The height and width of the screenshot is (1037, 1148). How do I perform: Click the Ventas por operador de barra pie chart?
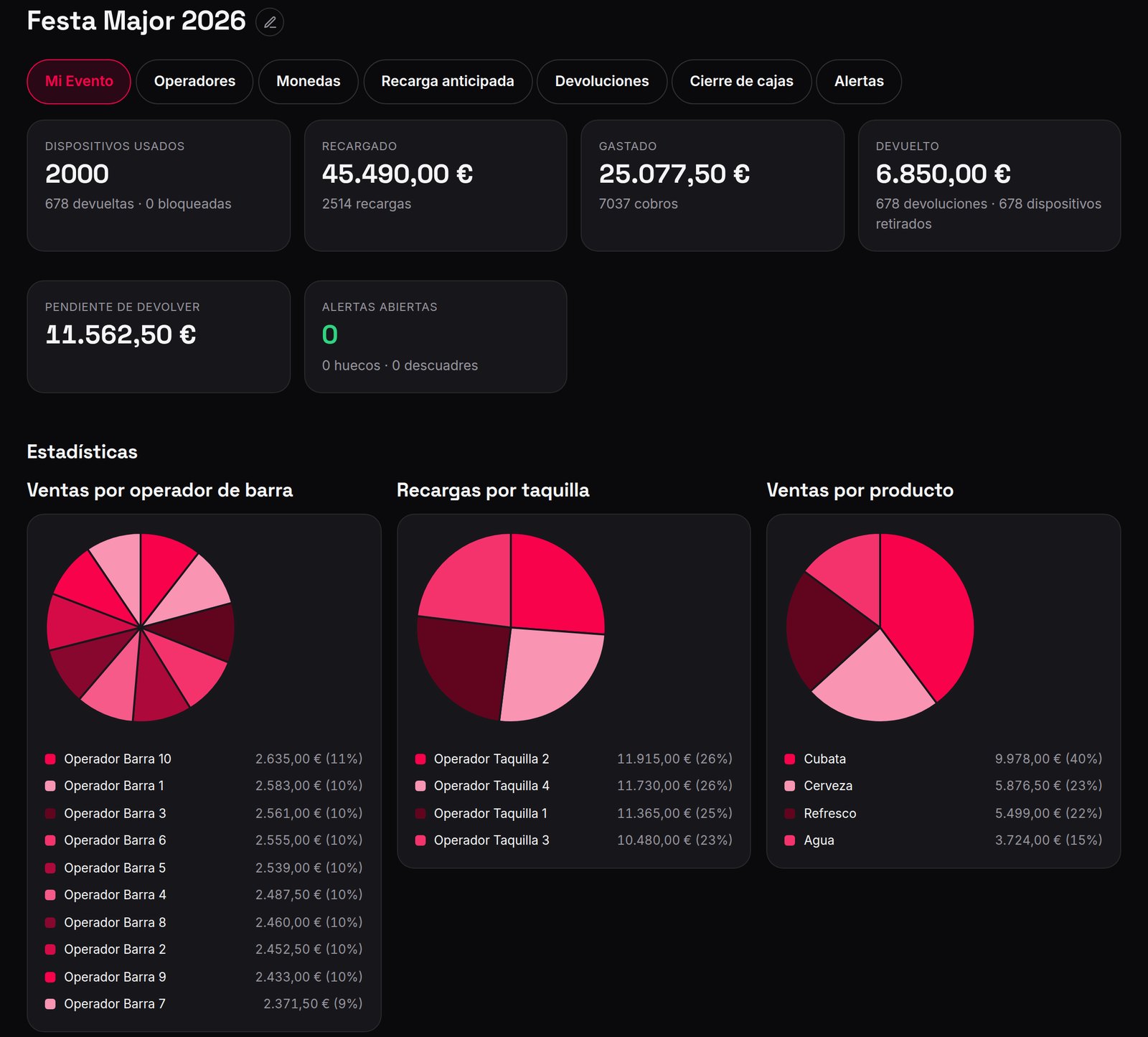click(141, 627)
